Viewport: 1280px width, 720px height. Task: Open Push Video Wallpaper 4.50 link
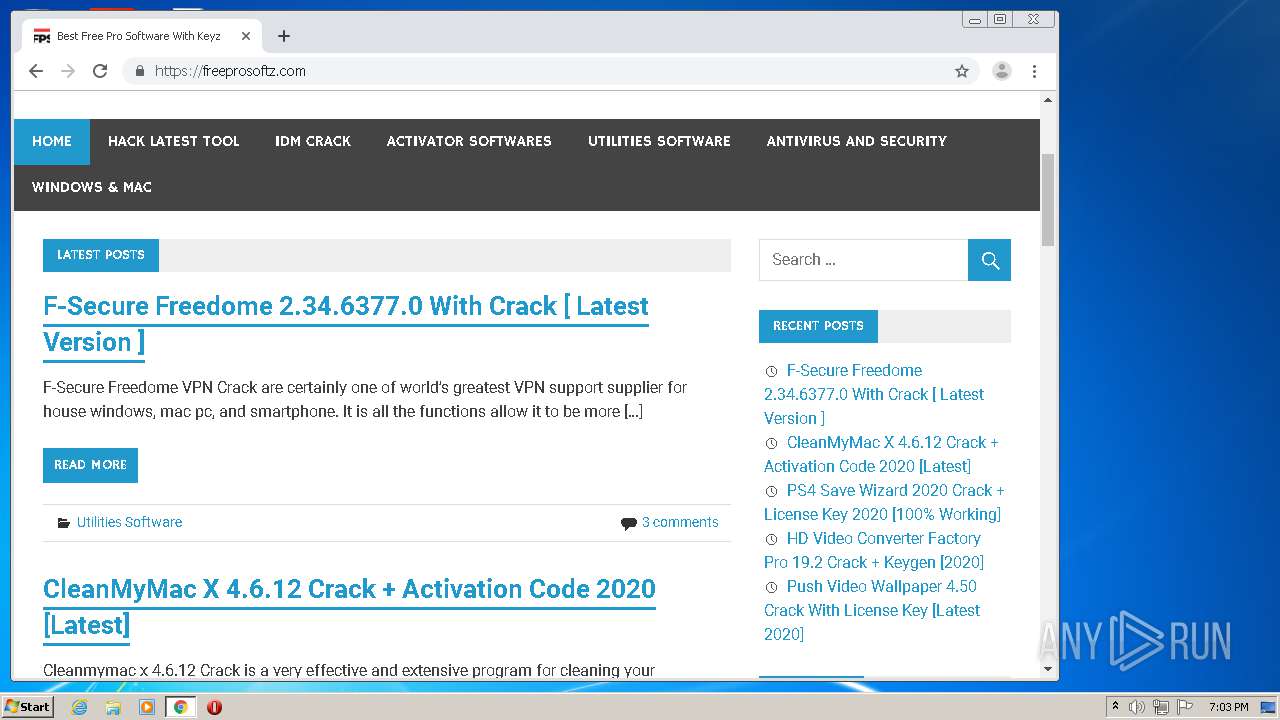[872, 610]
